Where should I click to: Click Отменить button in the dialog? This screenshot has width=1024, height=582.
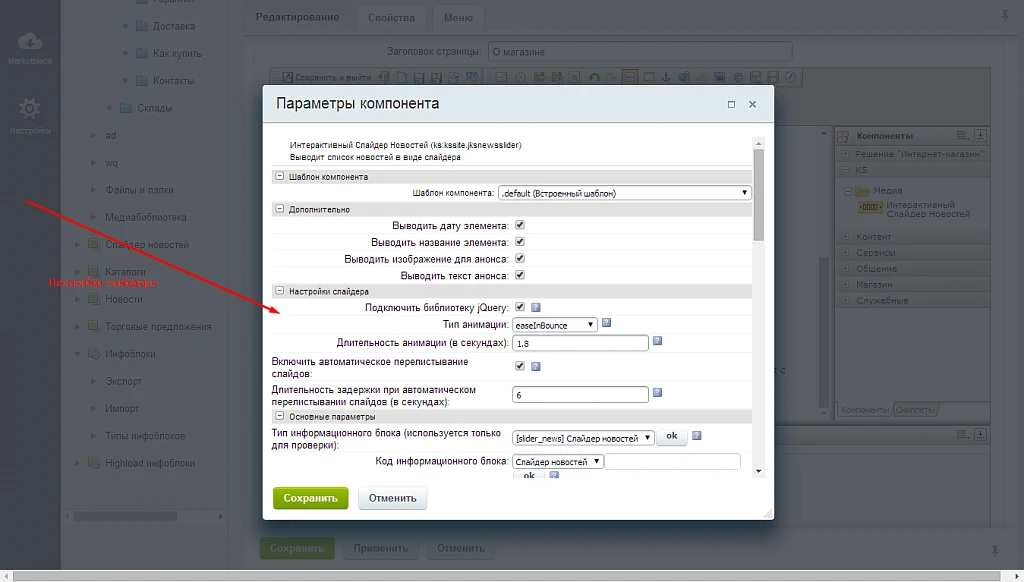(392, 498)
